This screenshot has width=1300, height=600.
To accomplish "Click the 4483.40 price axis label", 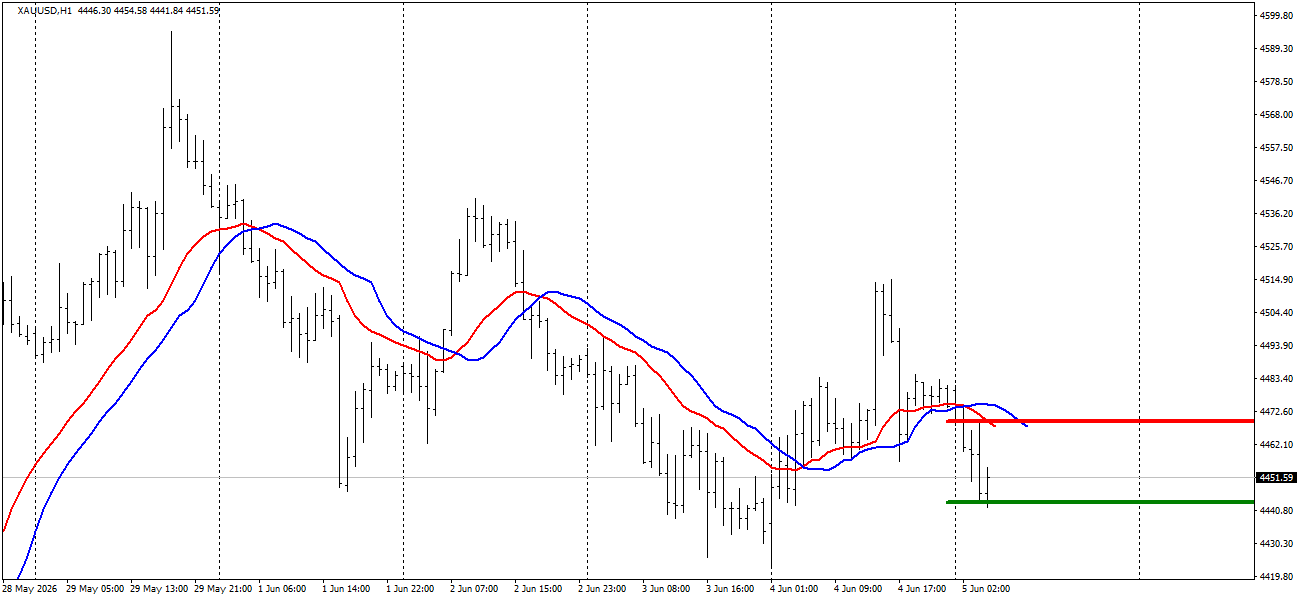I will point(1276,379).
